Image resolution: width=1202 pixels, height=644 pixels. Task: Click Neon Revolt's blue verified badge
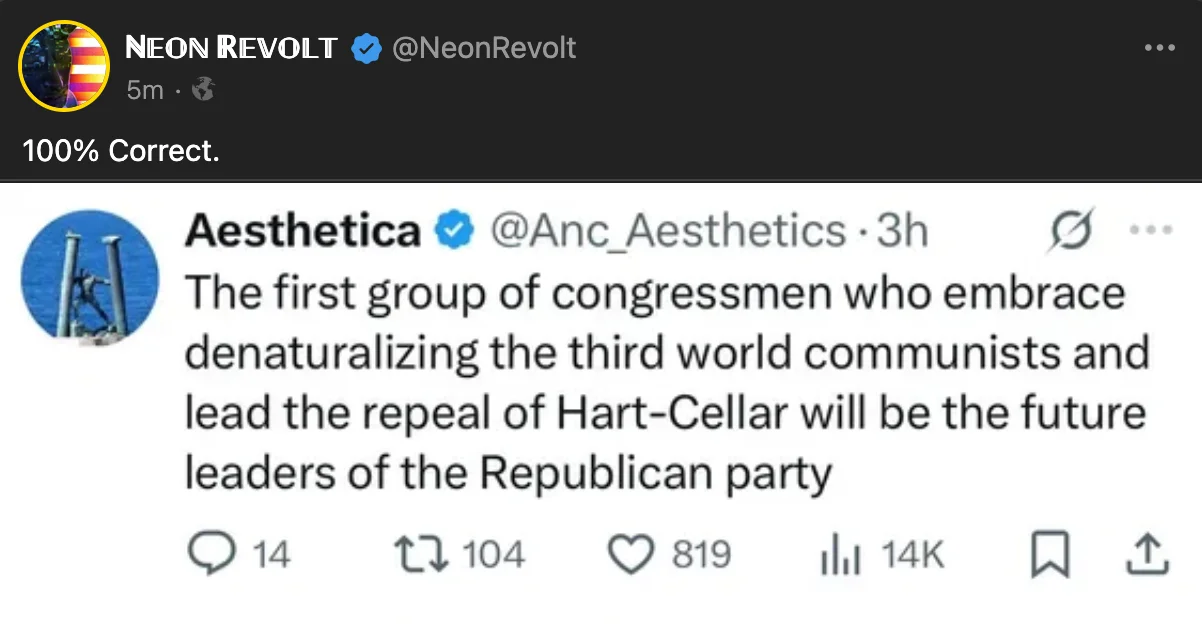click(366, 48)
